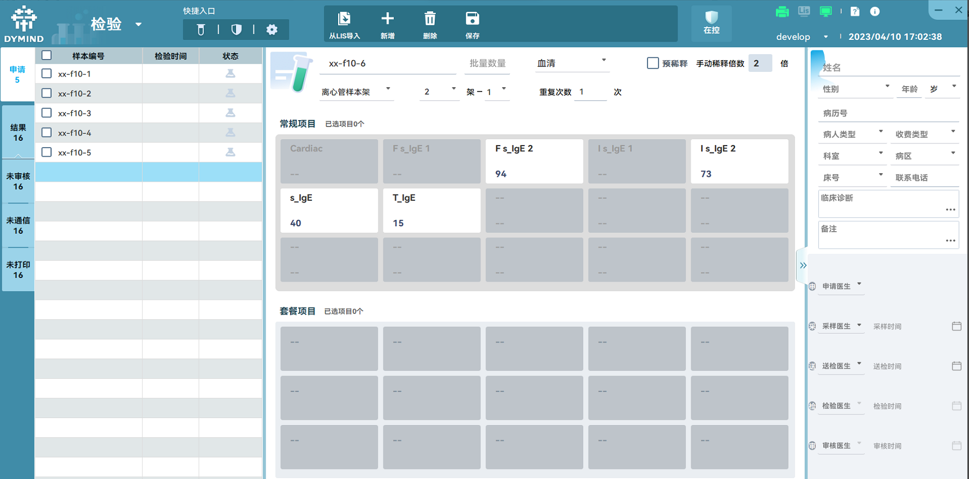Image resolution: width=969 pixels, height=479 pixels.
Task: Switch to the 结果 16 tab
Action: (18, 133)
